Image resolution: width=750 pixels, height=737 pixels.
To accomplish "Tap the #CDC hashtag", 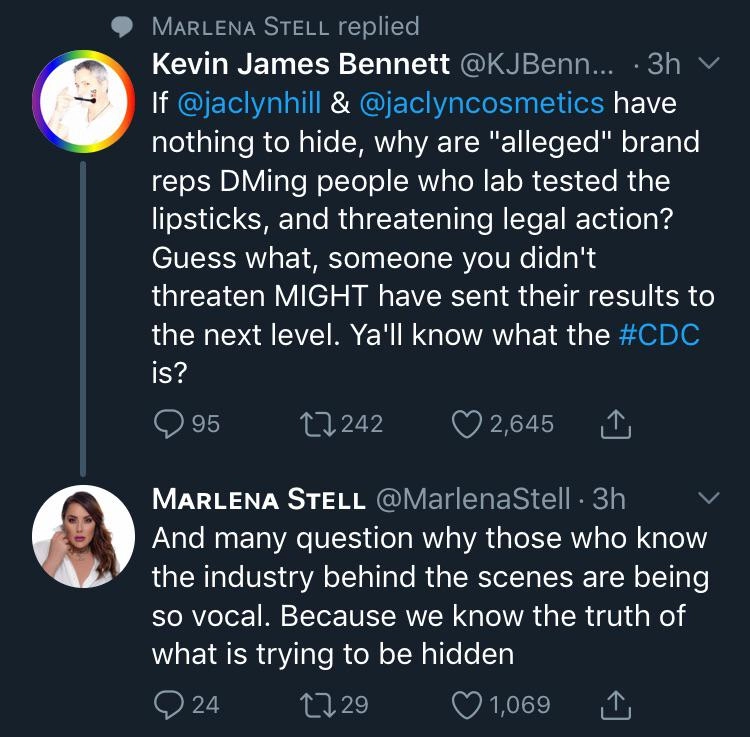I will [x=658, y=335].
